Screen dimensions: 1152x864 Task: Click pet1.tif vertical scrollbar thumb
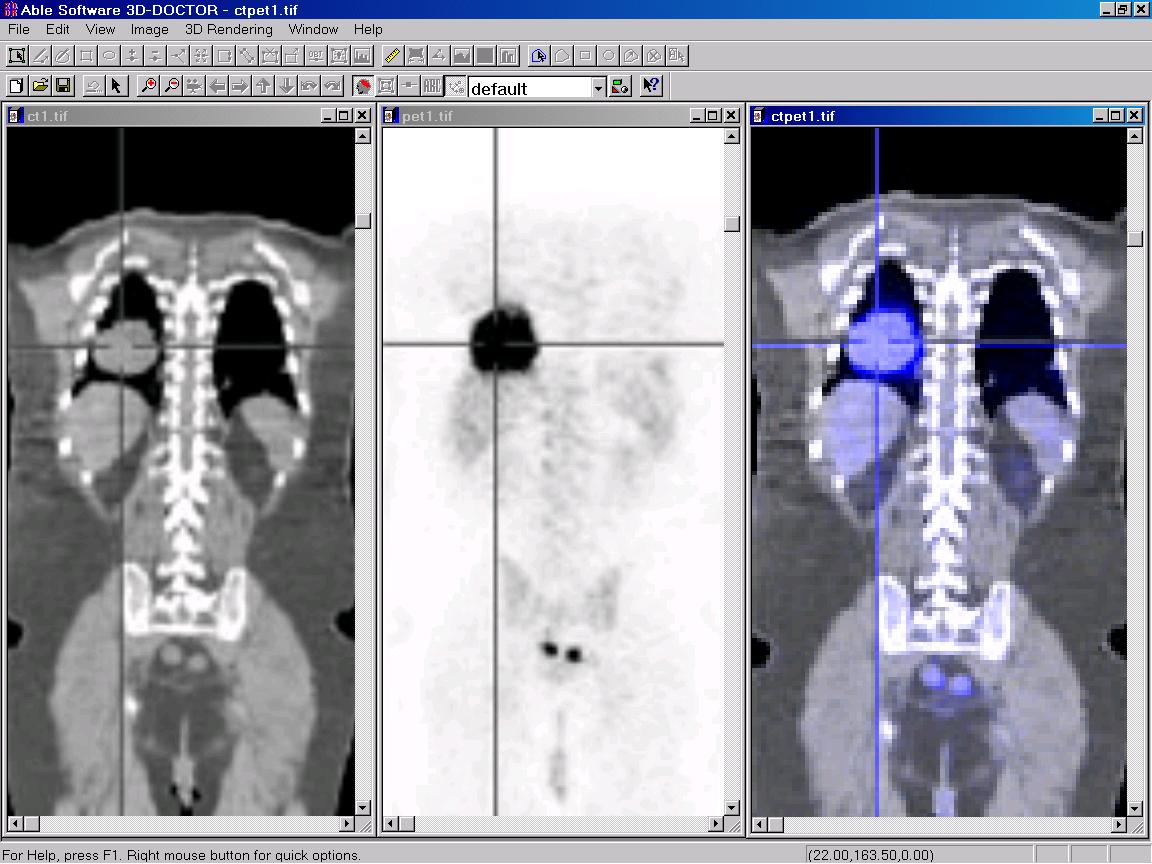732,224
